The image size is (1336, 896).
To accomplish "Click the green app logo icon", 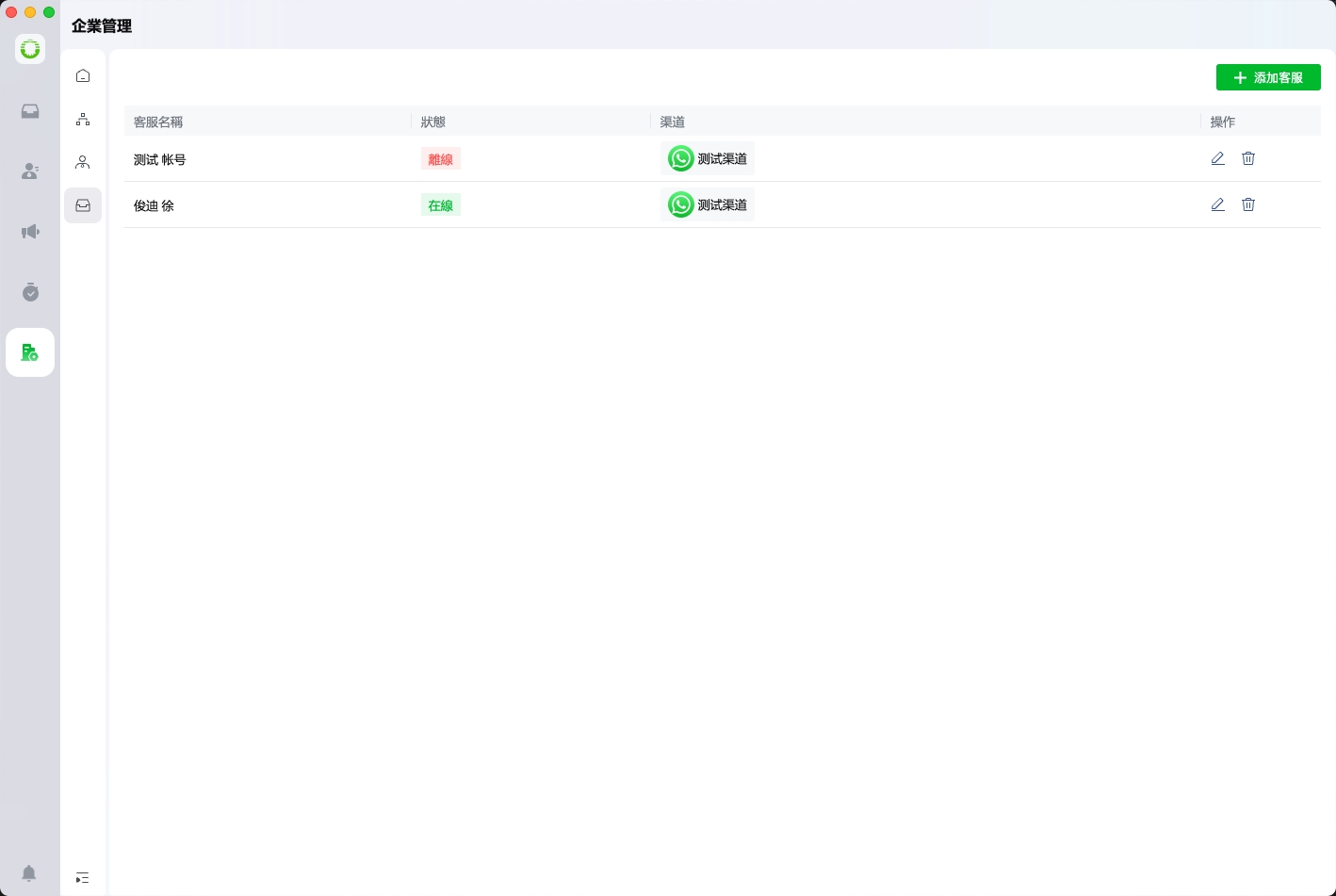I will tap(30, 49).
